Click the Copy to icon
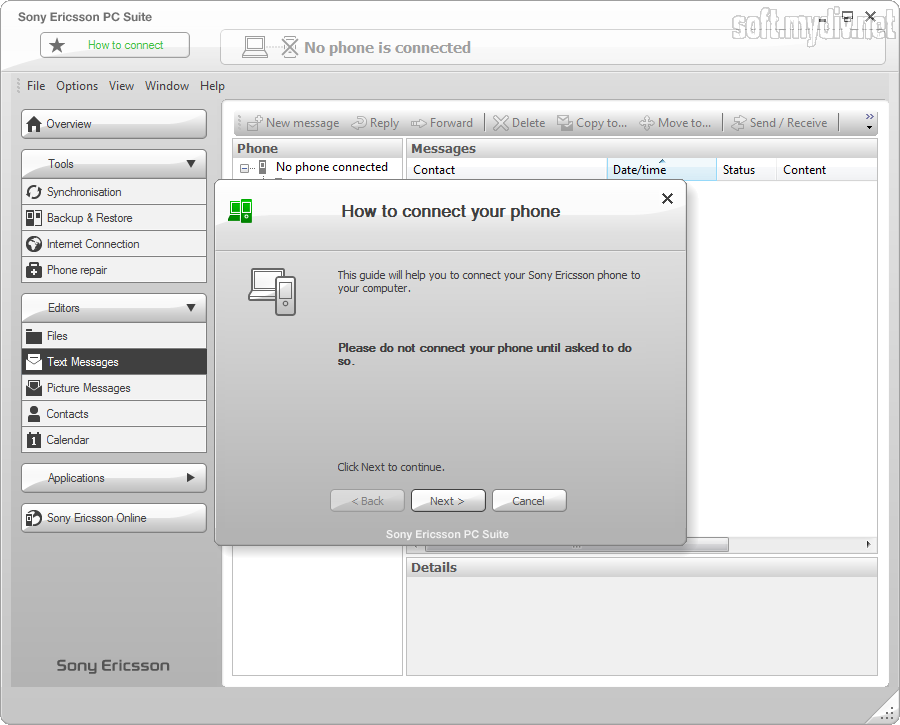This screenshot has width=900, height=725. pyautogui.click(x=565, y=123)
